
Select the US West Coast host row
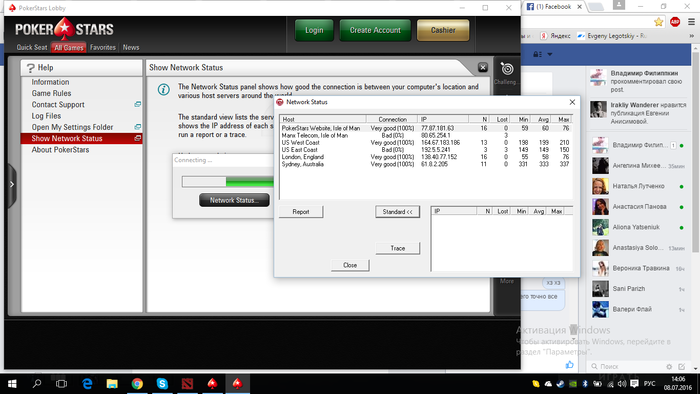(426, 142)
